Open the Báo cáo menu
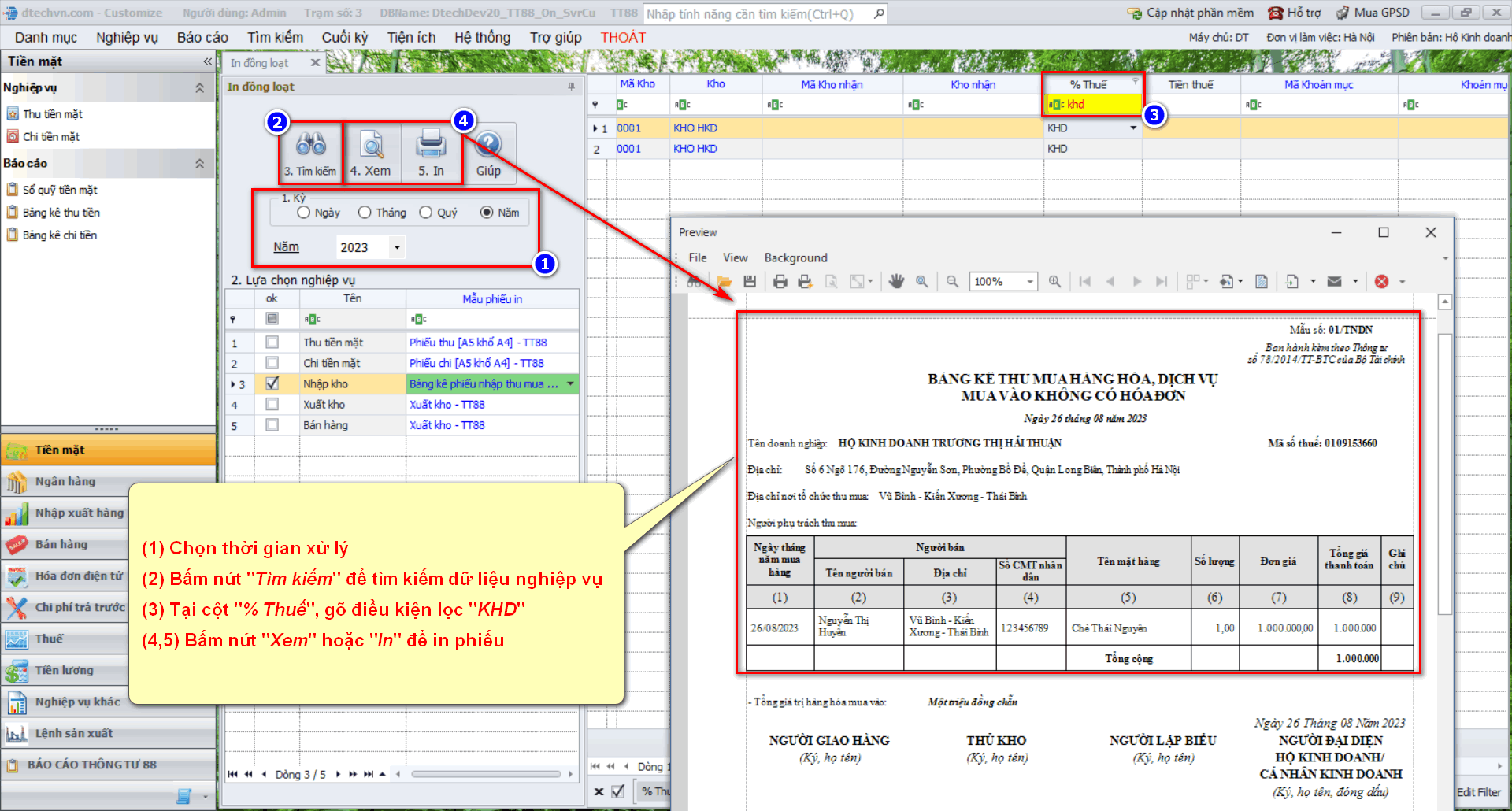The width and height of the screenshot is (1512, 811). [202, 37]
